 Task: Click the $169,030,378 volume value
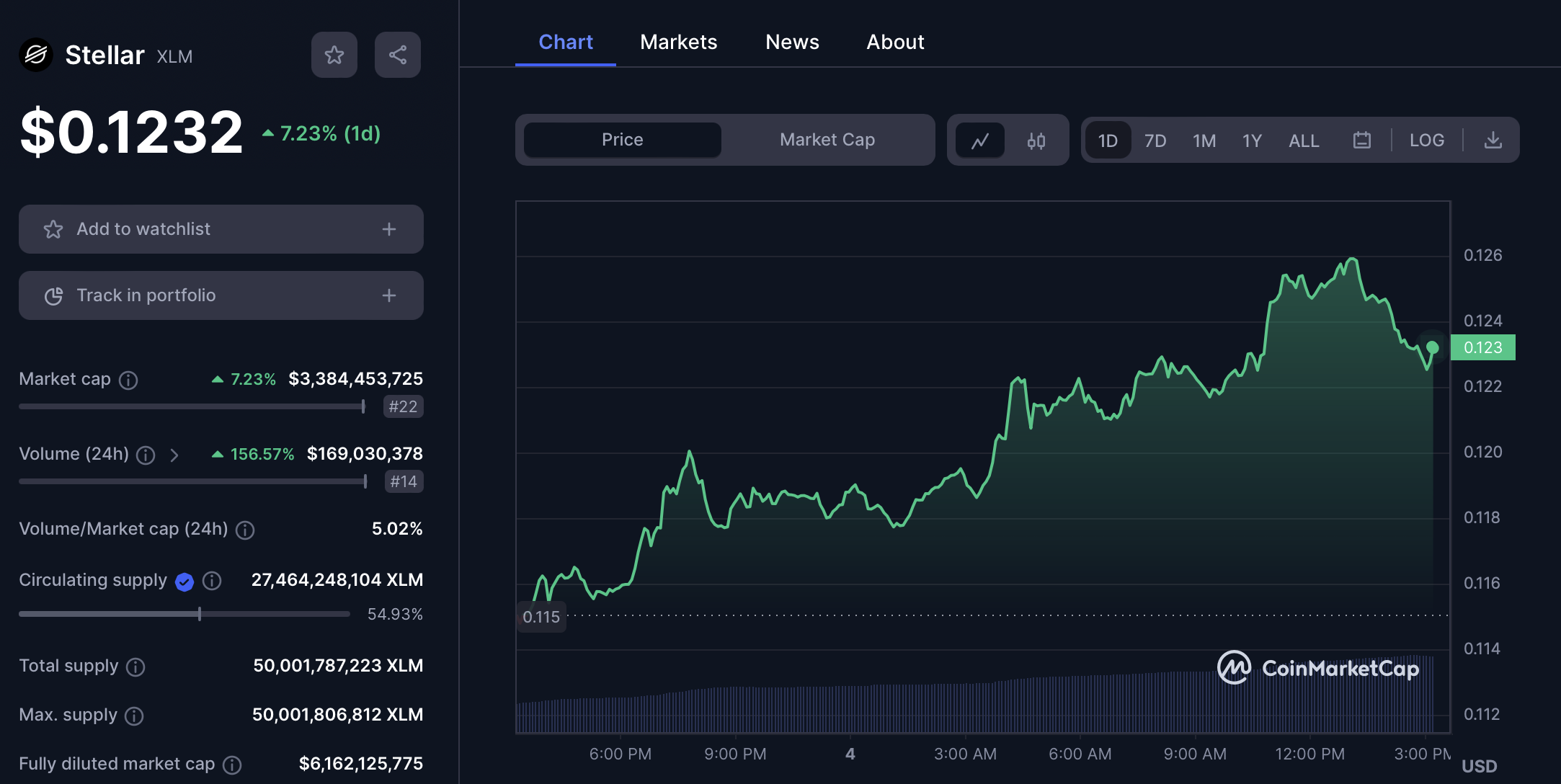click(365, 454)
